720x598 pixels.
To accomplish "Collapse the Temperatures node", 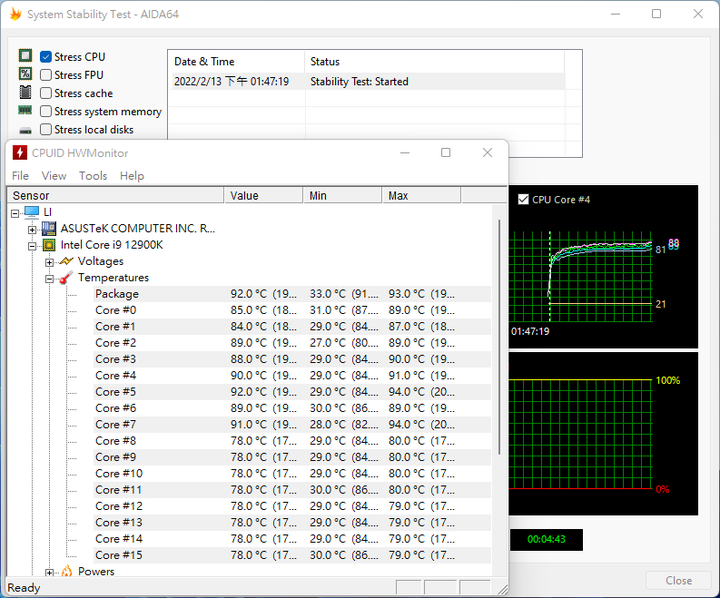I will point(50,279).
